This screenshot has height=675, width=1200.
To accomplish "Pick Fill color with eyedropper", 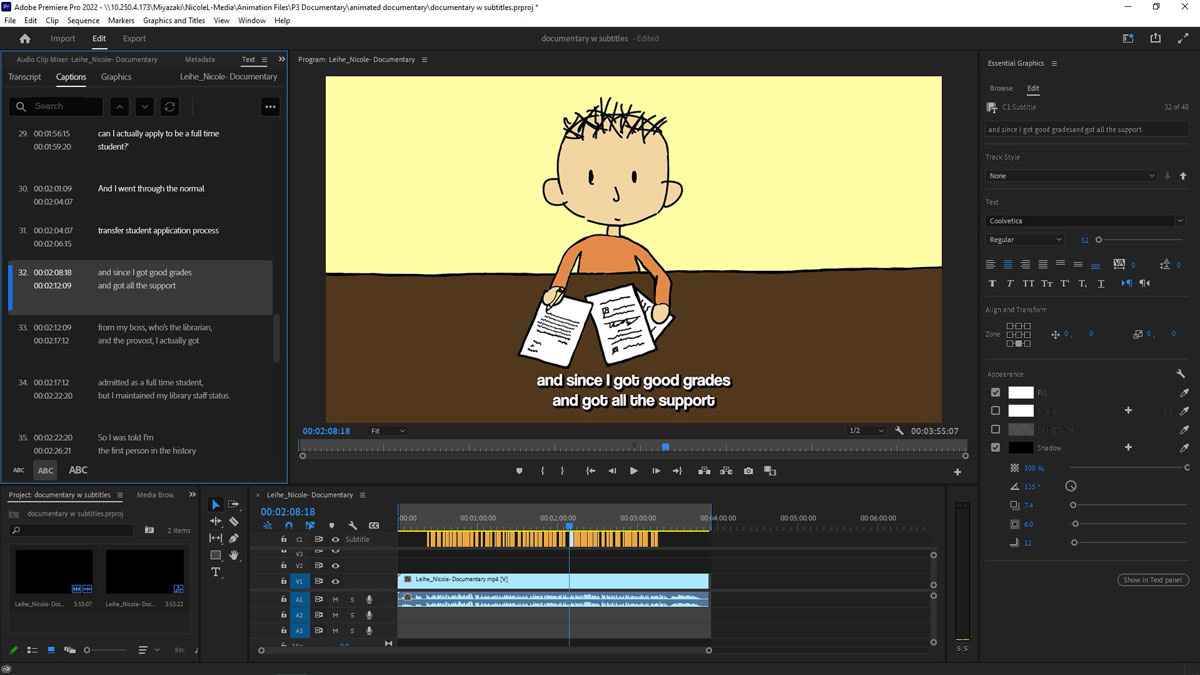I will point(1185,393).
